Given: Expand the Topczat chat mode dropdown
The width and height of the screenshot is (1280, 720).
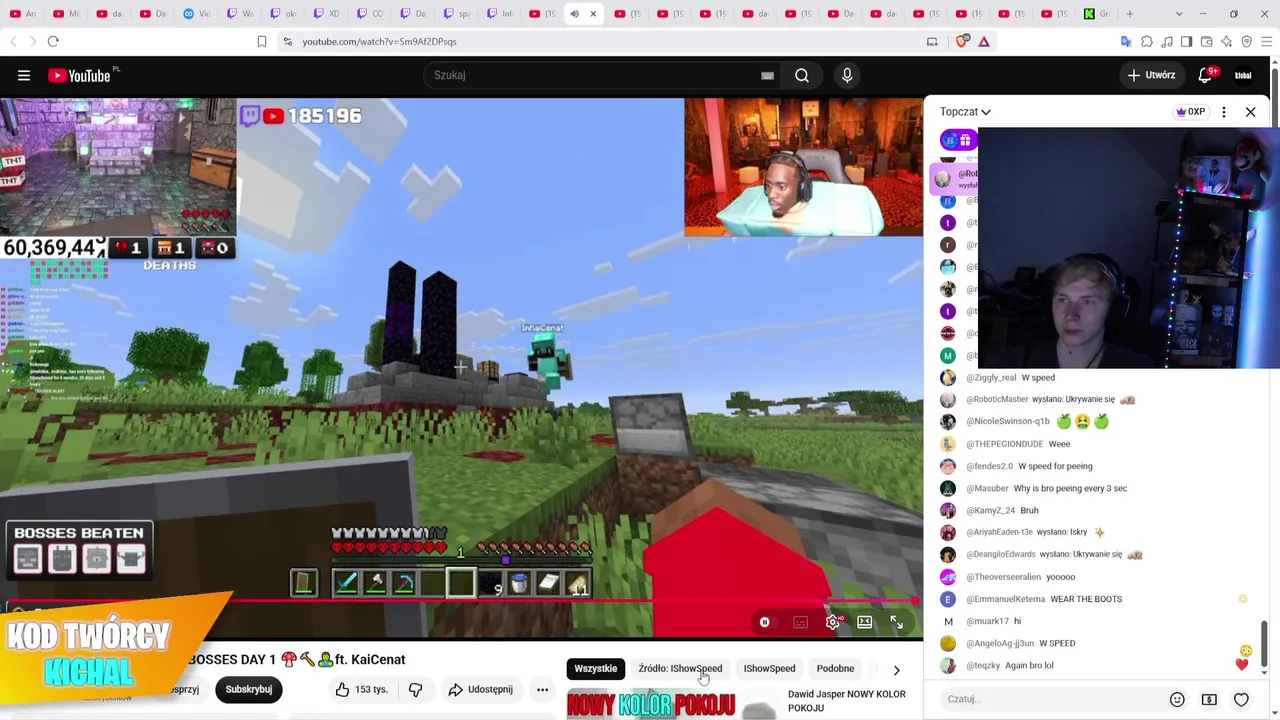Looking at the screenshot, I should click(x=965, y=112).
